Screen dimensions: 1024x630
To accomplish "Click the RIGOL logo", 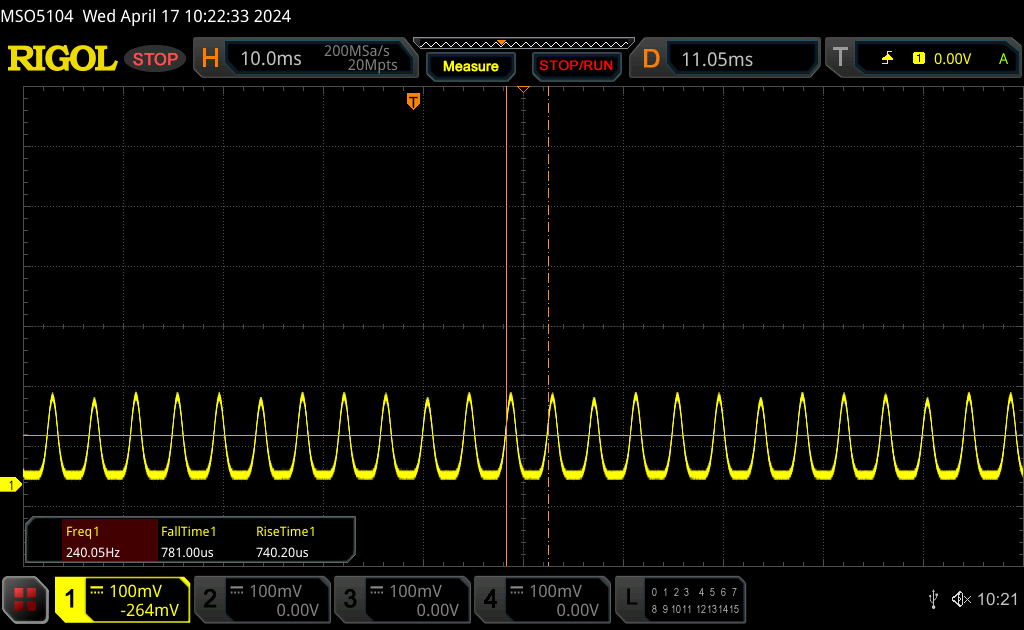I will [x=62, y=59].
